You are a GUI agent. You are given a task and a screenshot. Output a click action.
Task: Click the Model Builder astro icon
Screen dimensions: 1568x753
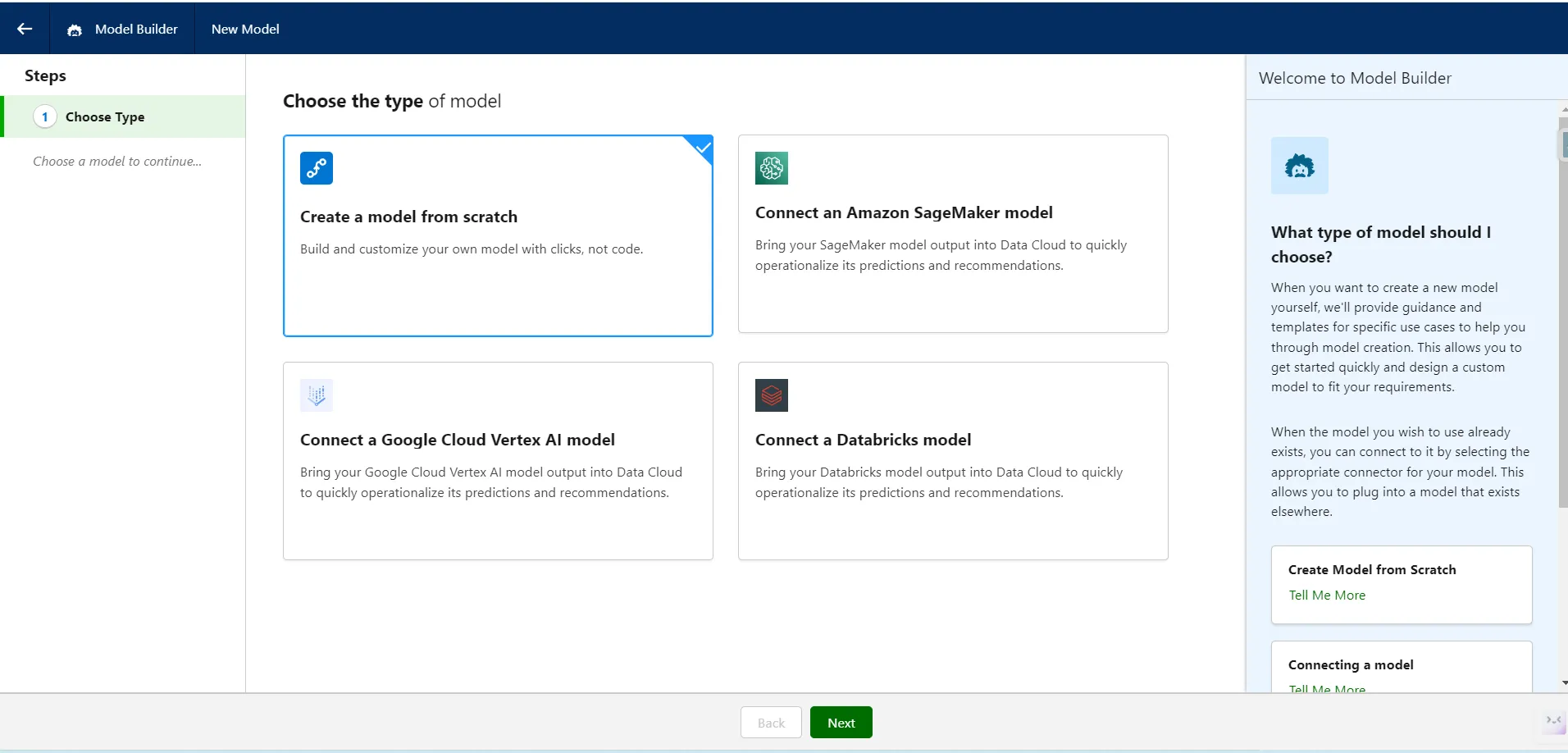(75, 30)
